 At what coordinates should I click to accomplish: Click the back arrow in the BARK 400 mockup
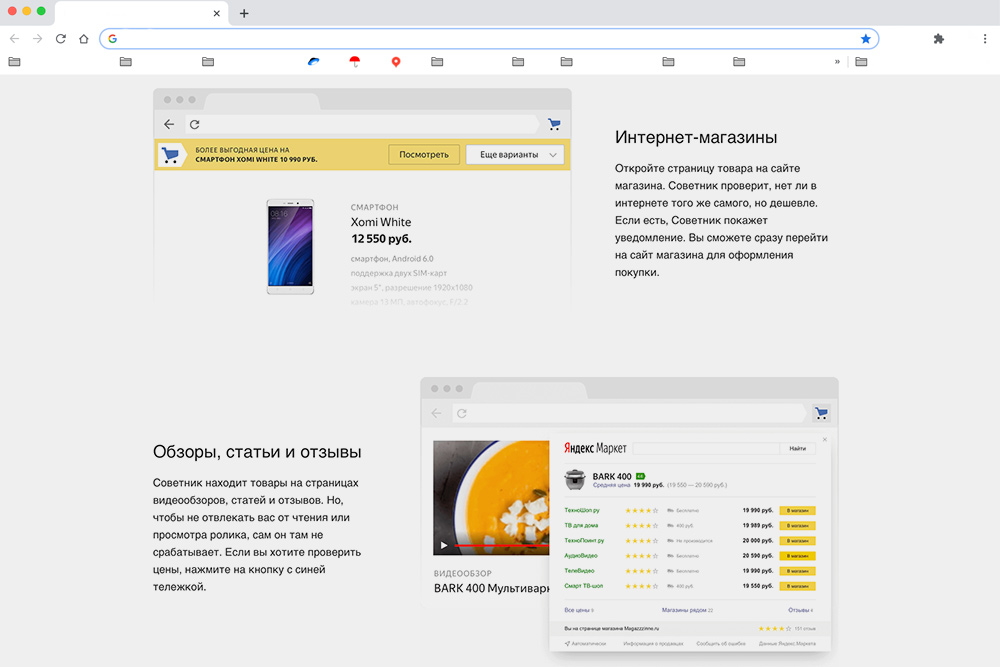coord(436,413)
